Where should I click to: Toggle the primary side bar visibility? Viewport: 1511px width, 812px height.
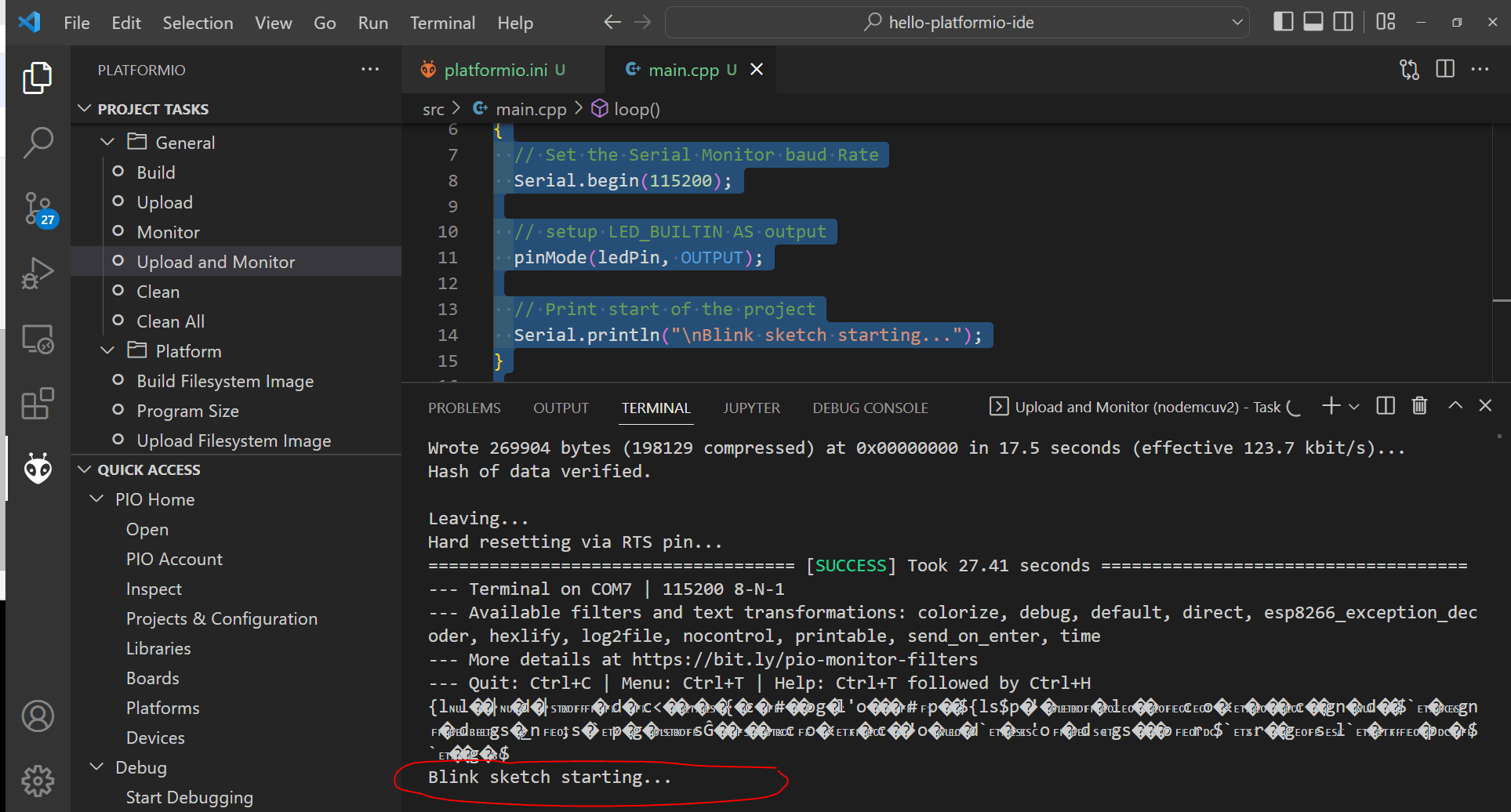pyautogui.click(x=1284, y=21)
